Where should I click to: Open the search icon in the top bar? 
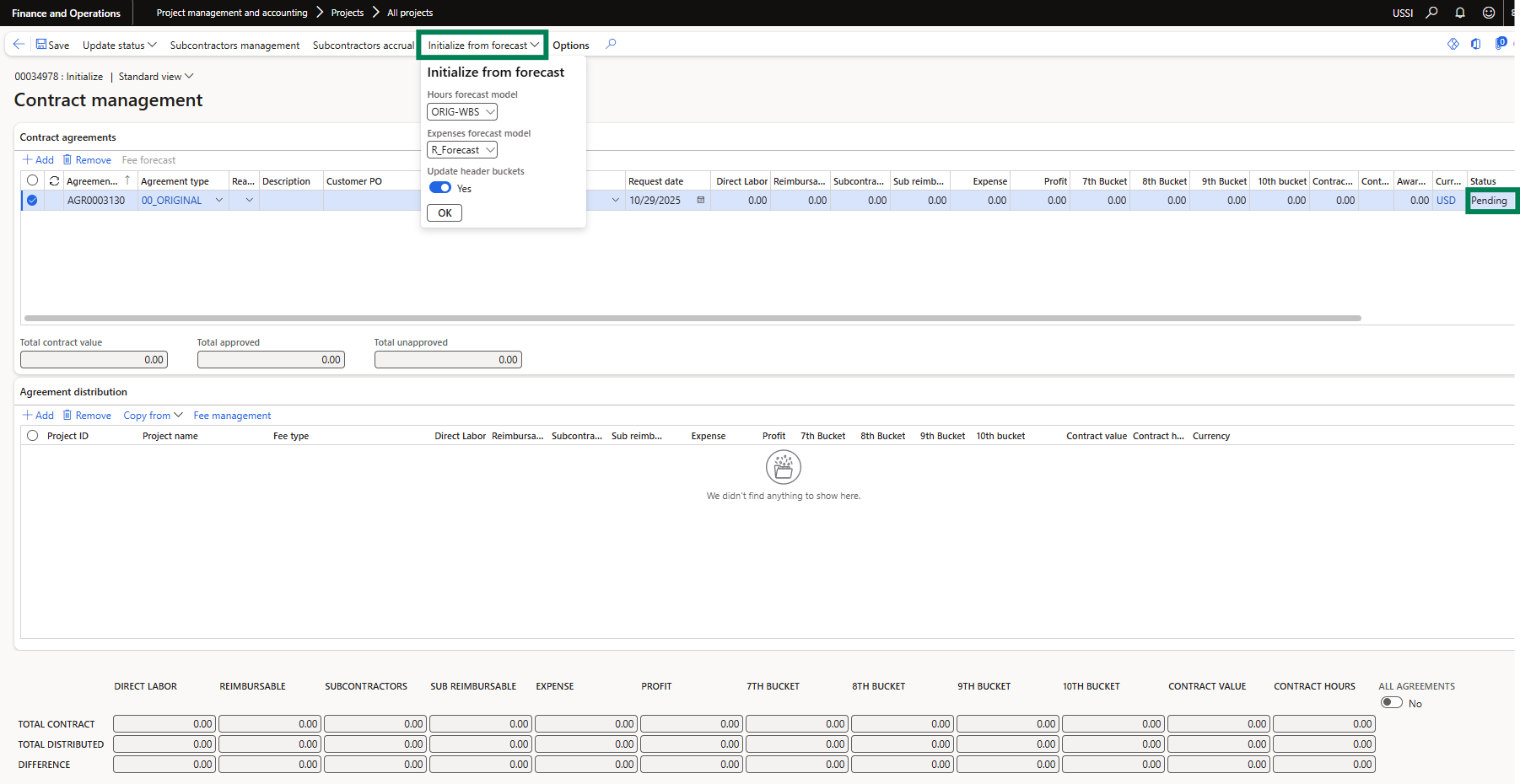pos(1431,13)
